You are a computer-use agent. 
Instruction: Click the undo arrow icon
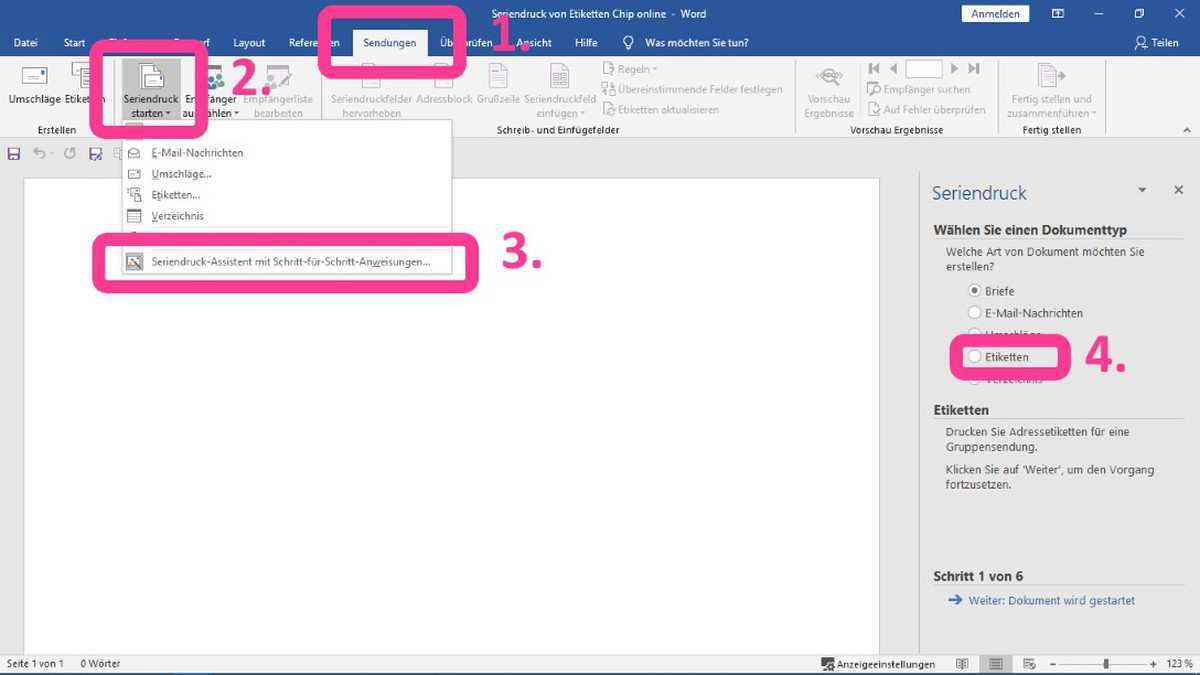(x=39, y=153)
